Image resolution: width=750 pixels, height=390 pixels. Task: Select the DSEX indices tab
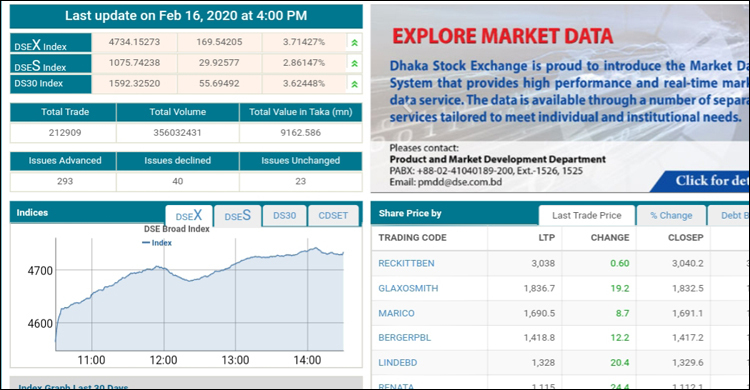[189, 216]
